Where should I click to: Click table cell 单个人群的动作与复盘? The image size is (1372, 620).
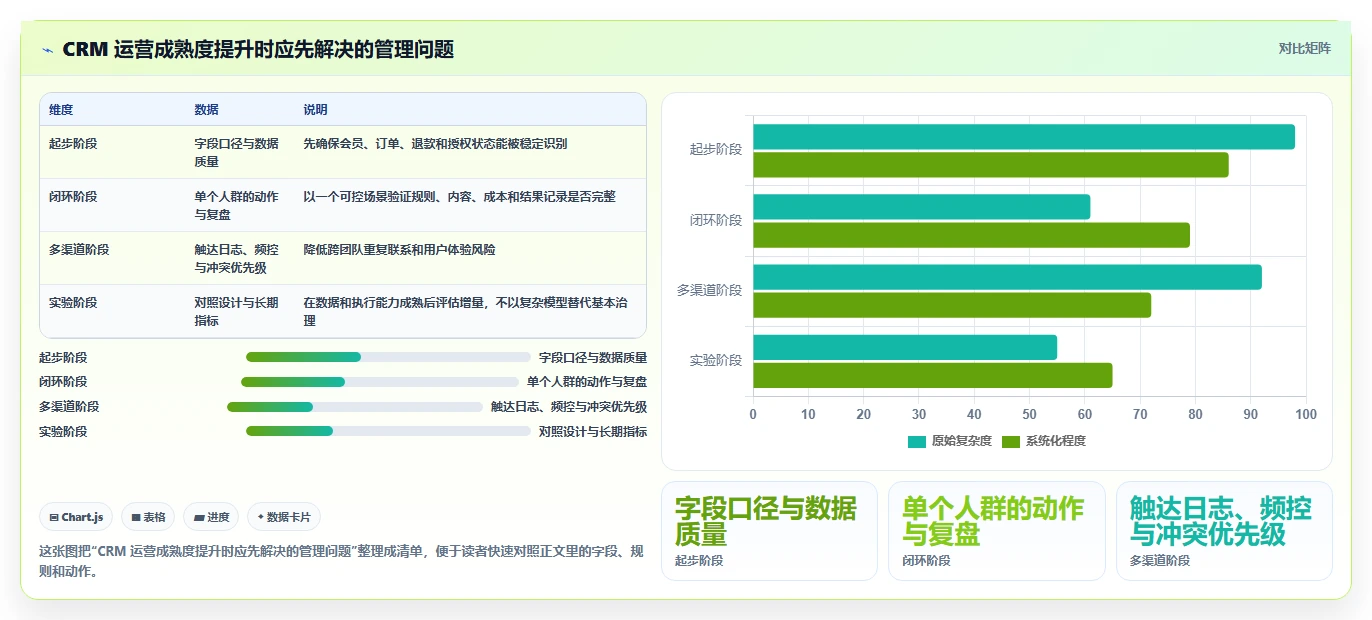tap(237, 205)
